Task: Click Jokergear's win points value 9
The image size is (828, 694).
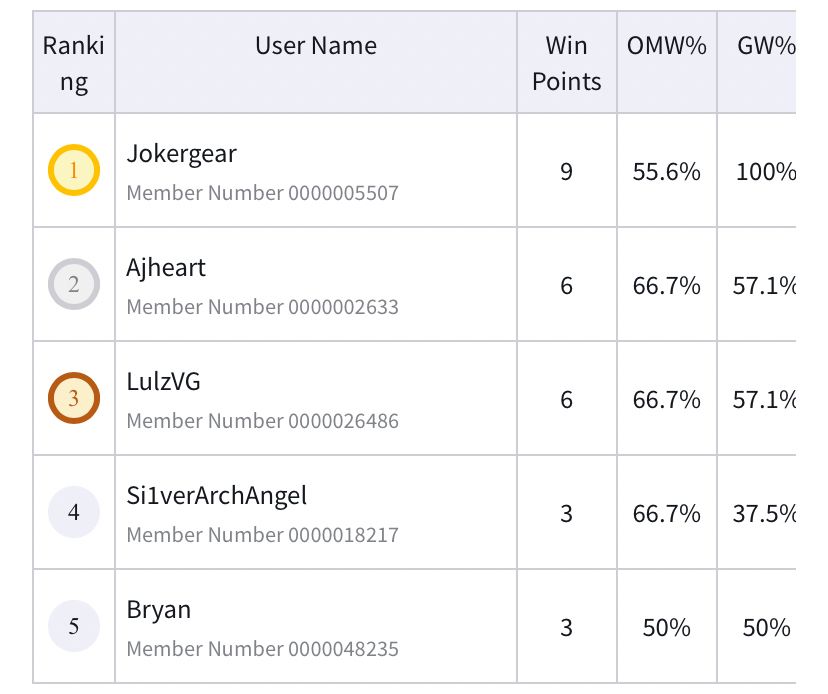Action: [x=566, y=172]
